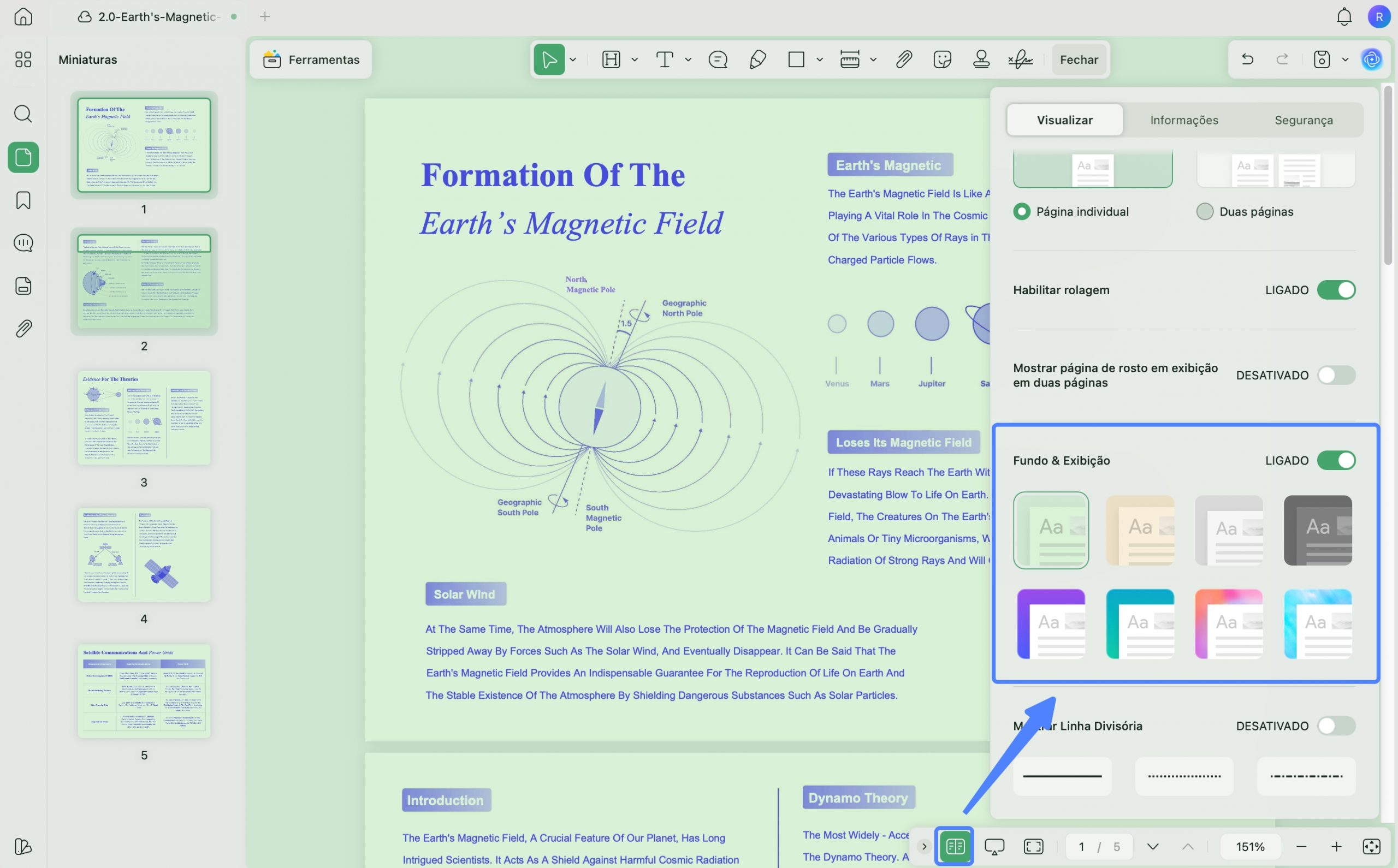Toggle full-screen view icon

(x=1033, y=846)
